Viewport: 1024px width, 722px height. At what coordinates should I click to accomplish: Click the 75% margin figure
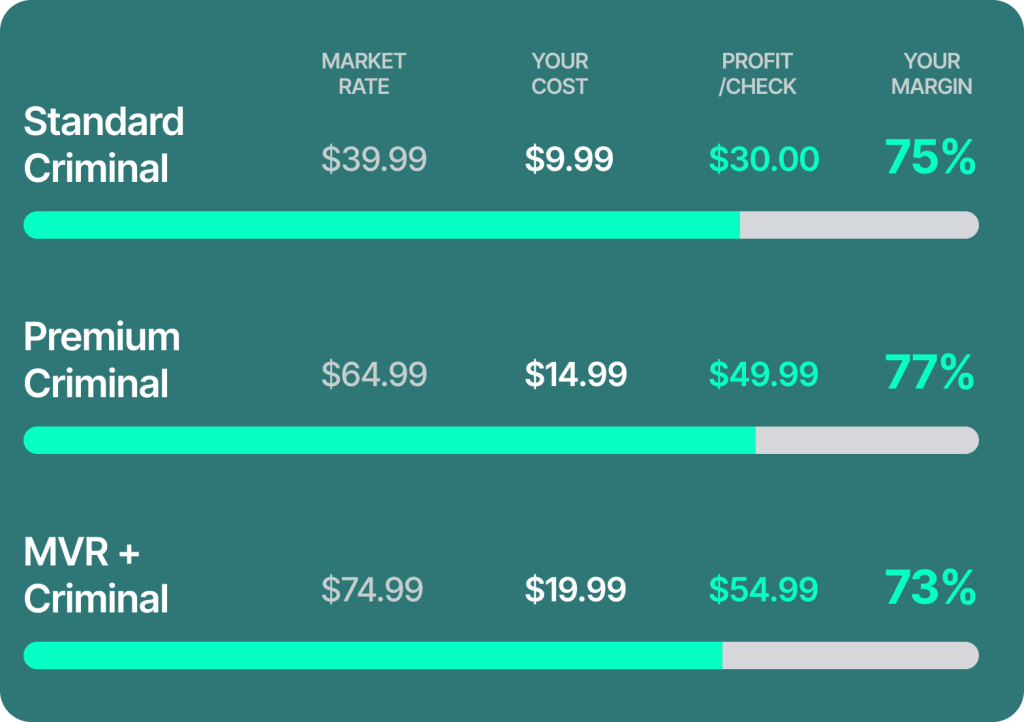(930, 158)
